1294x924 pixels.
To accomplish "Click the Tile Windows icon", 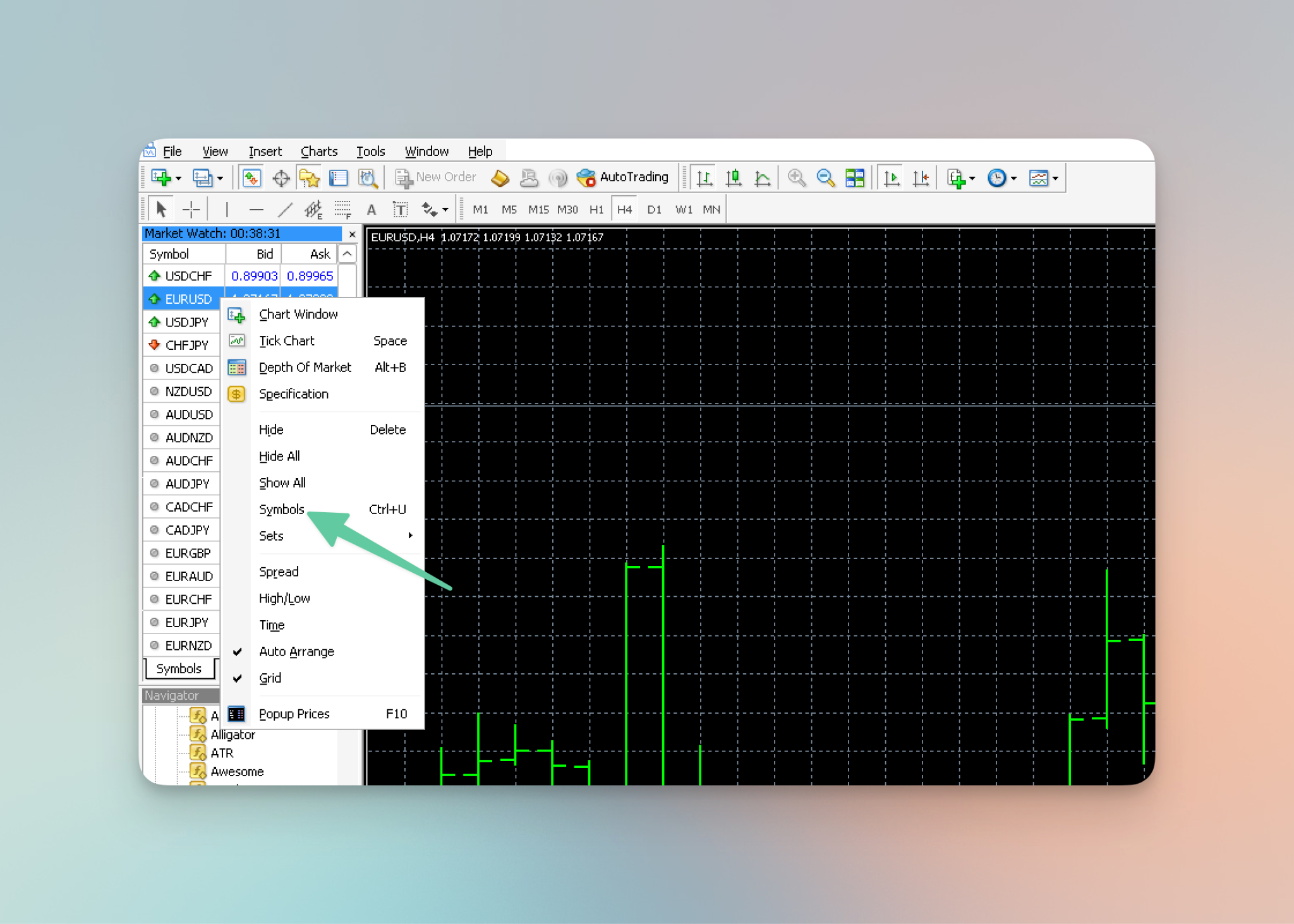I will click(854, 178).
